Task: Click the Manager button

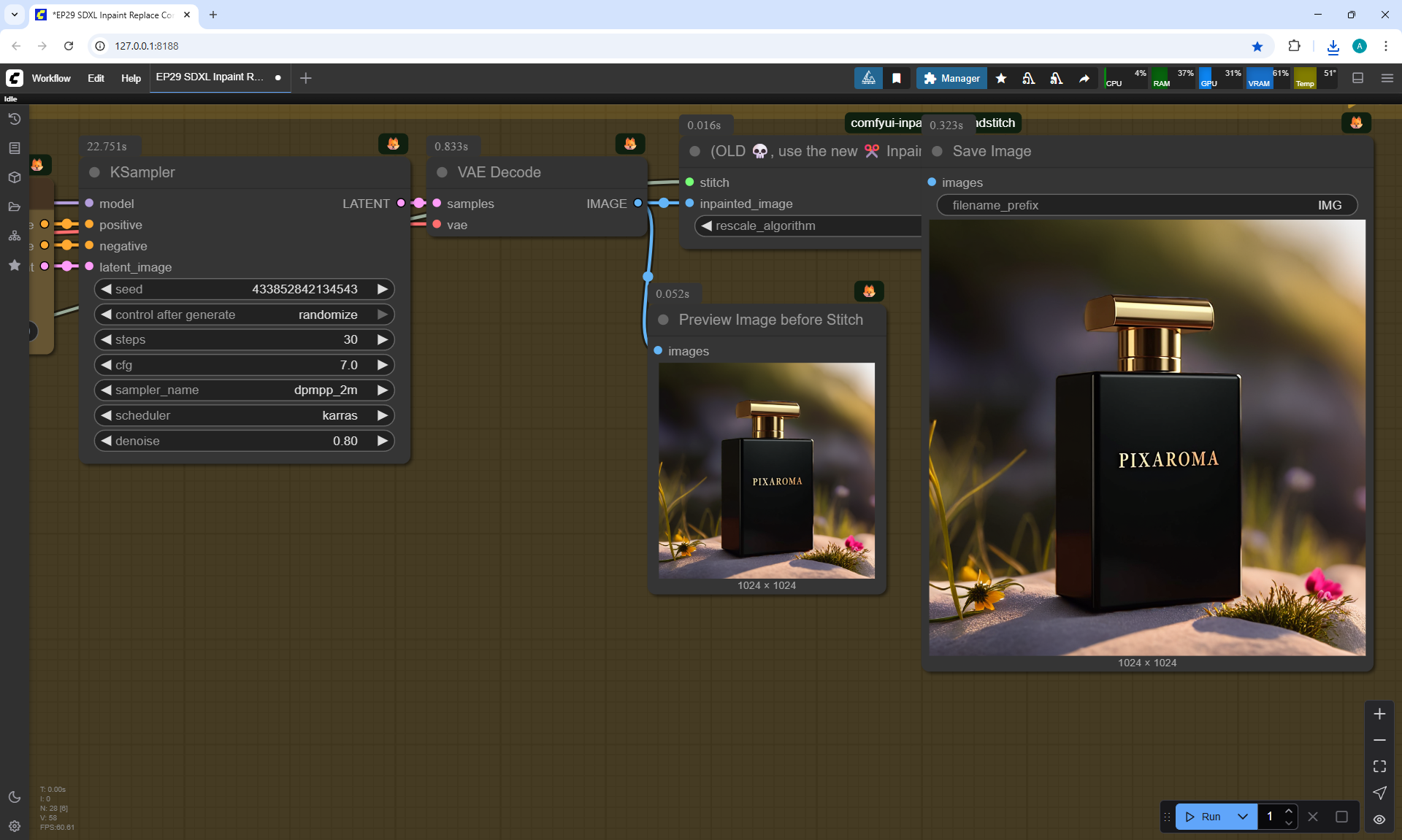Action: [951, 78]
